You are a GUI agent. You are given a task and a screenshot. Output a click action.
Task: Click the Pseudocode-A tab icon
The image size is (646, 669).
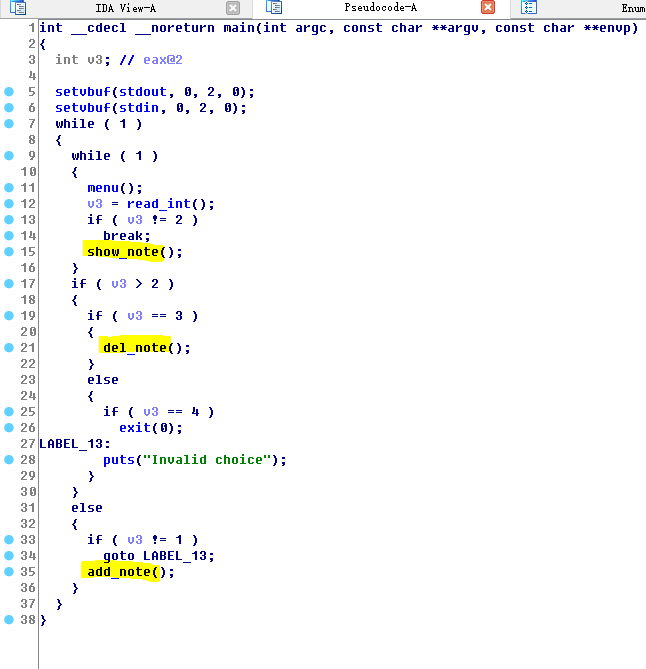(274, 7)
